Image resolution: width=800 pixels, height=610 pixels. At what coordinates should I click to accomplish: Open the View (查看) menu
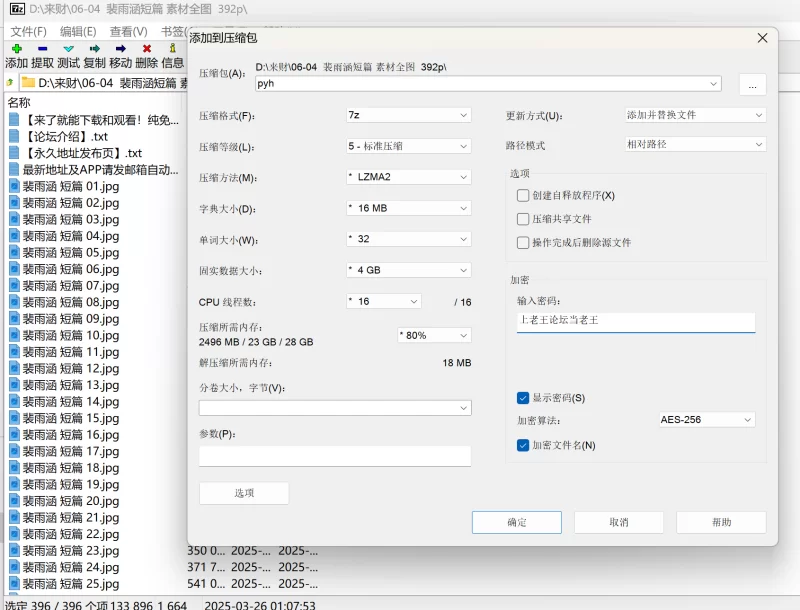pyautogui.click(x=128, y=31)
